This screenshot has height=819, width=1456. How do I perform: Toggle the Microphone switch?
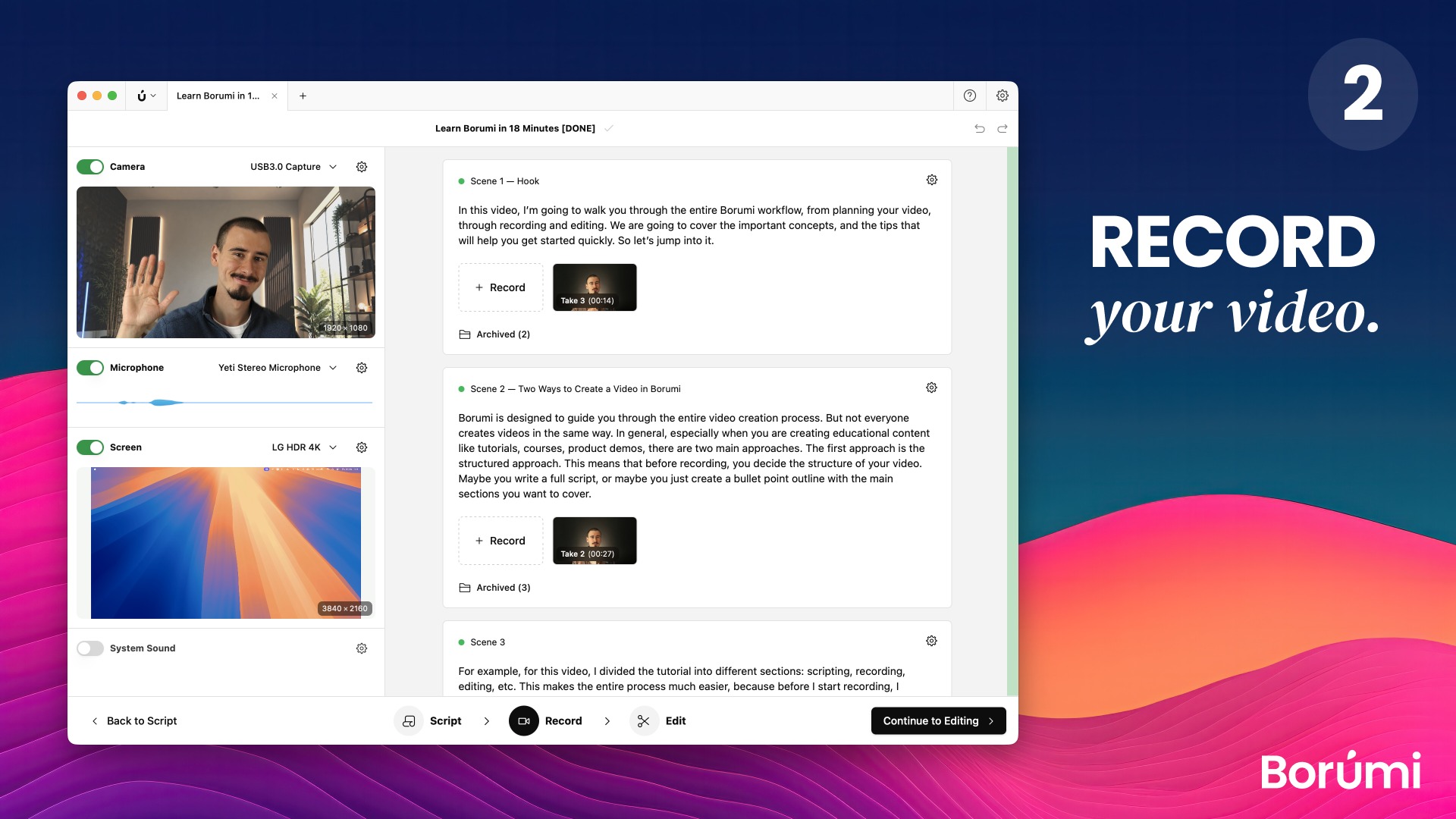point(90,368)
